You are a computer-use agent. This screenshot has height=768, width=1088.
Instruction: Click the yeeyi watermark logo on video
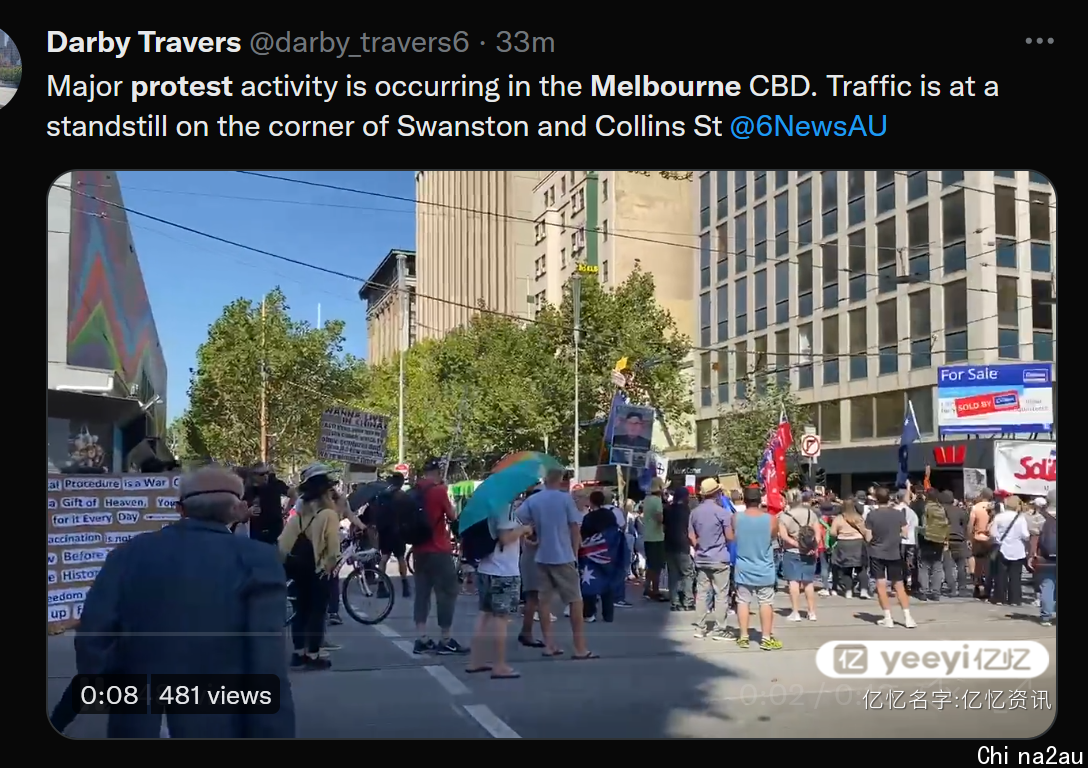932,659
